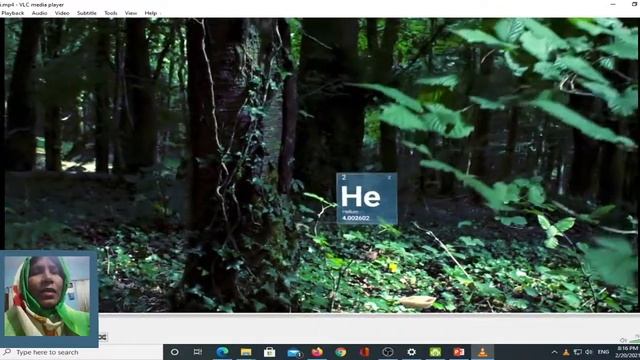Open the Help menu
Image resolution: width=640 pixels, height=360 pixels.
[151, 13]
